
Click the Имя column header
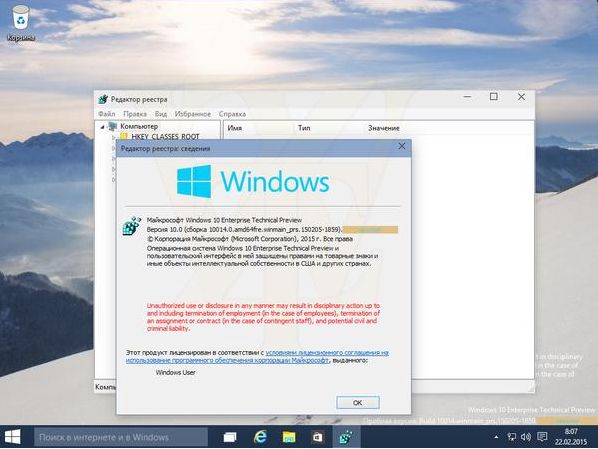click(x=235, y=128)
